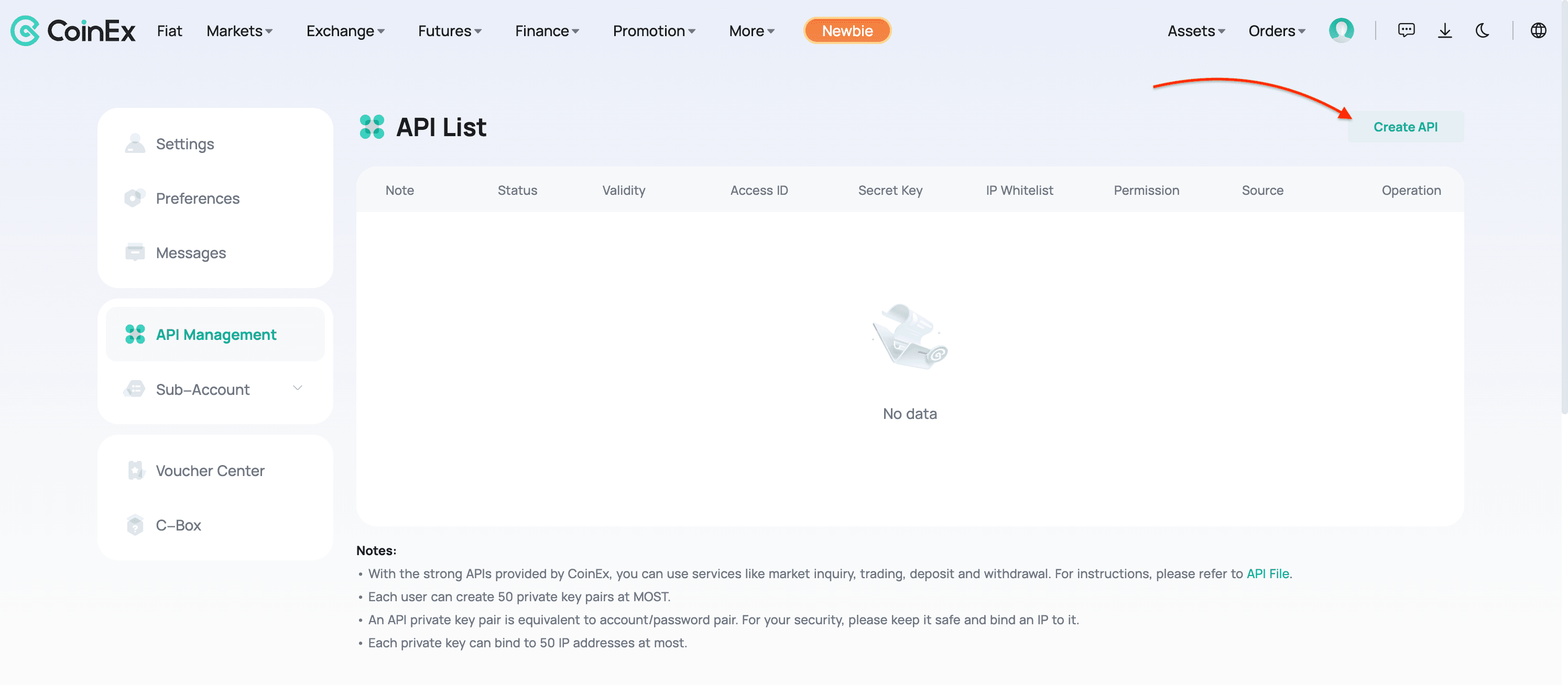Open Preferences section
1568x685 pixels.
[197, 197]
